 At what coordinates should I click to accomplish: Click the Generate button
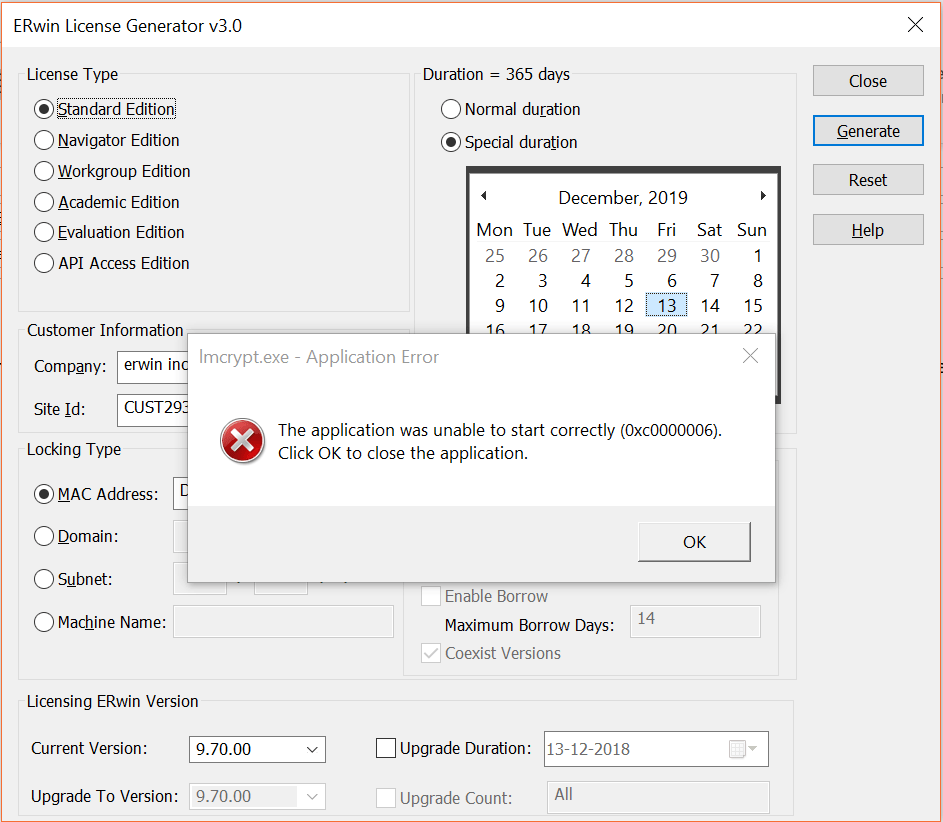tap(867, 130)
